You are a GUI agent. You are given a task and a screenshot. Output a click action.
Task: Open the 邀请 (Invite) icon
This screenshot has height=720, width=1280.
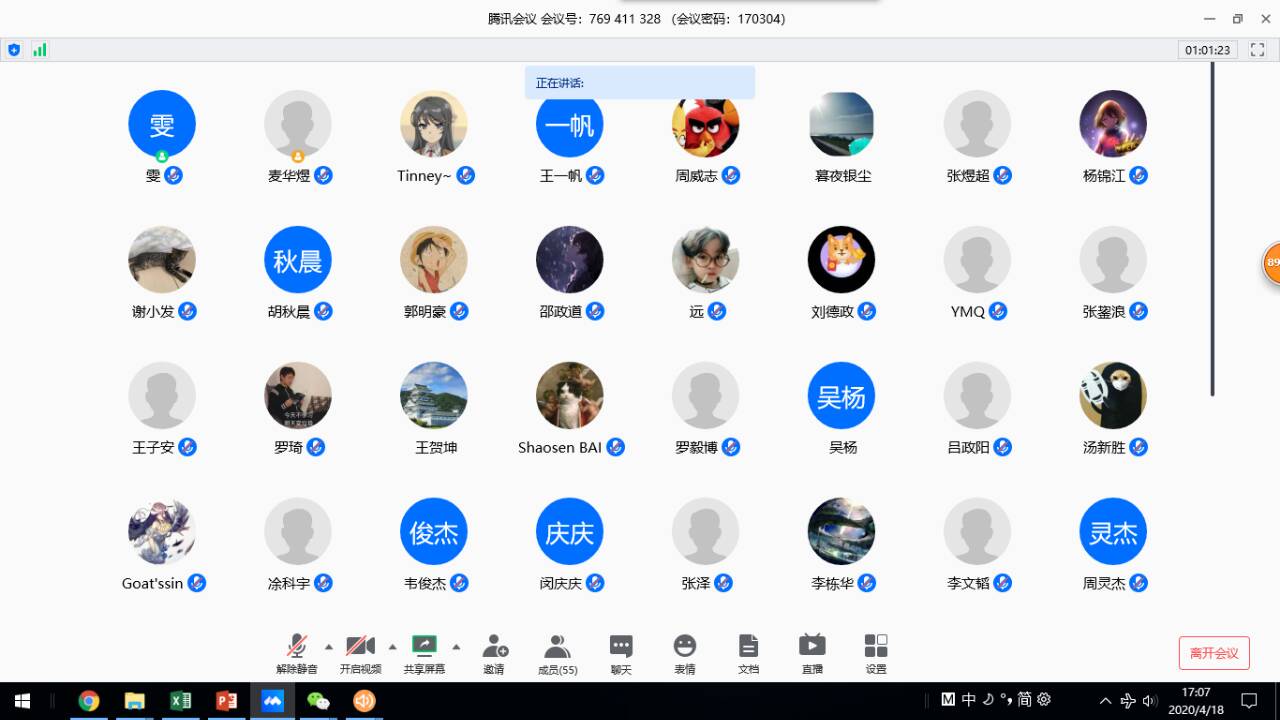[x=494, y=652]
